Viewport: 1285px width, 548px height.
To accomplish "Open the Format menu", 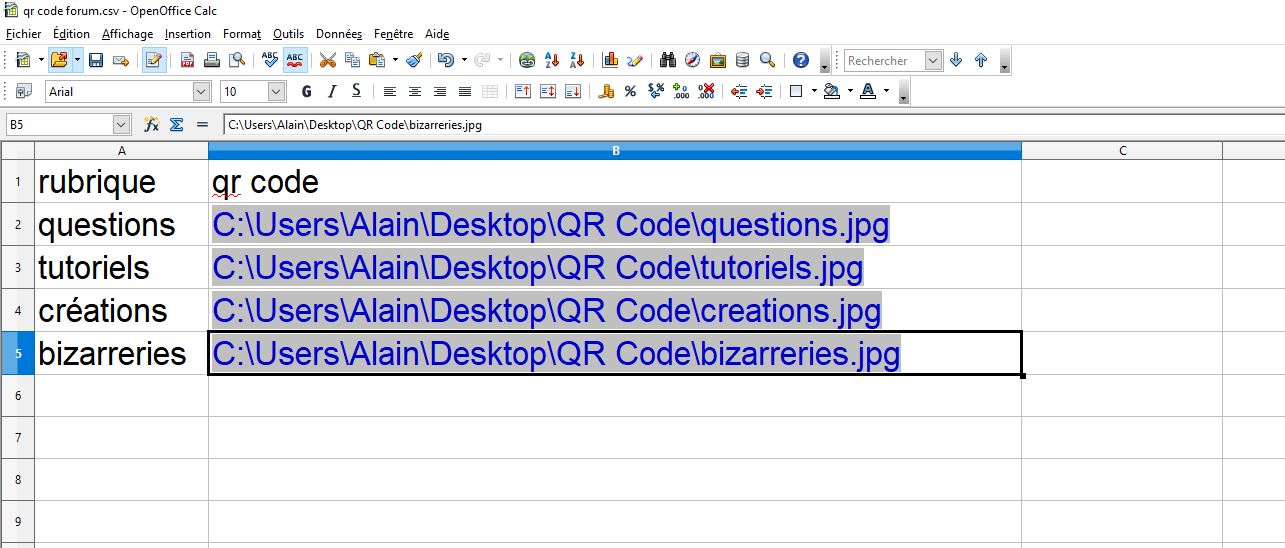I will tap(242, 34).
